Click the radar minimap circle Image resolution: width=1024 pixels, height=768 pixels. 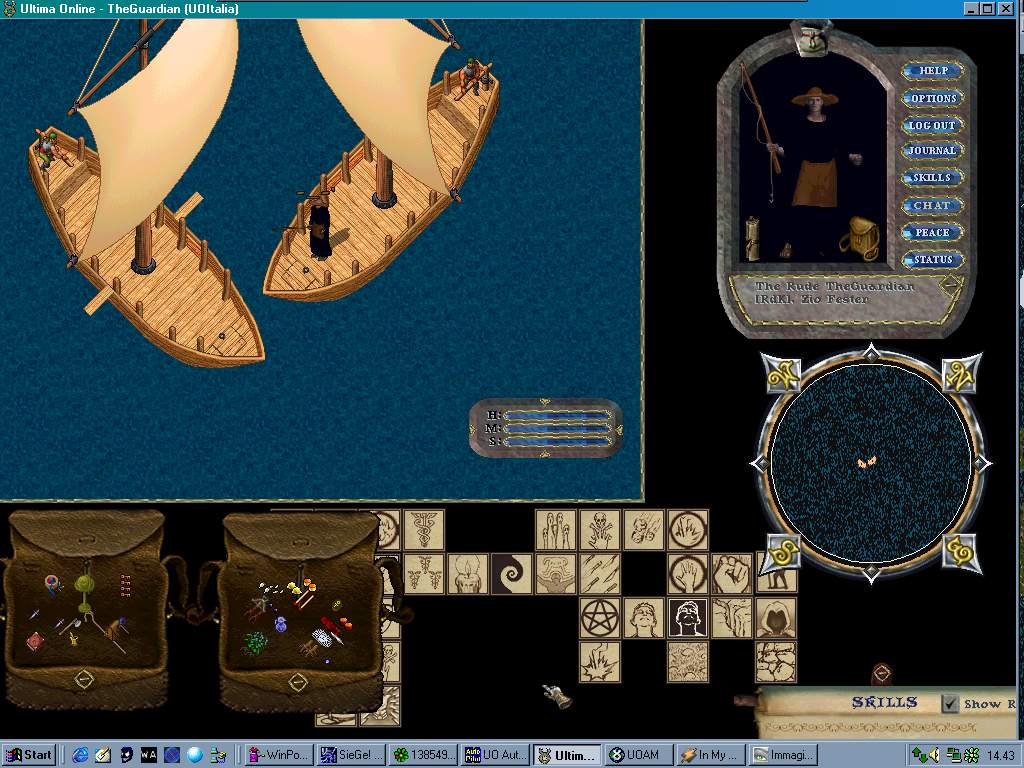(871, 462)
